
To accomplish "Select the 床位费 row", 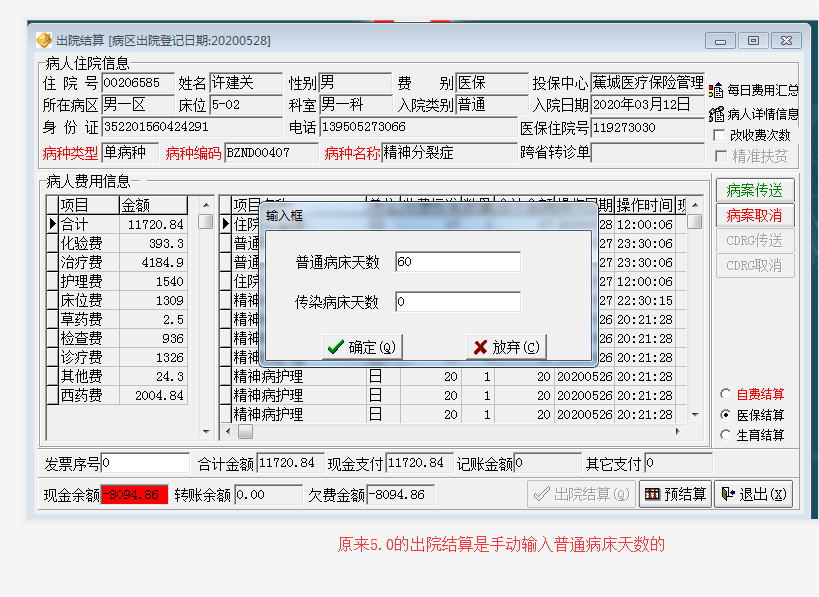I will (117, 300).
